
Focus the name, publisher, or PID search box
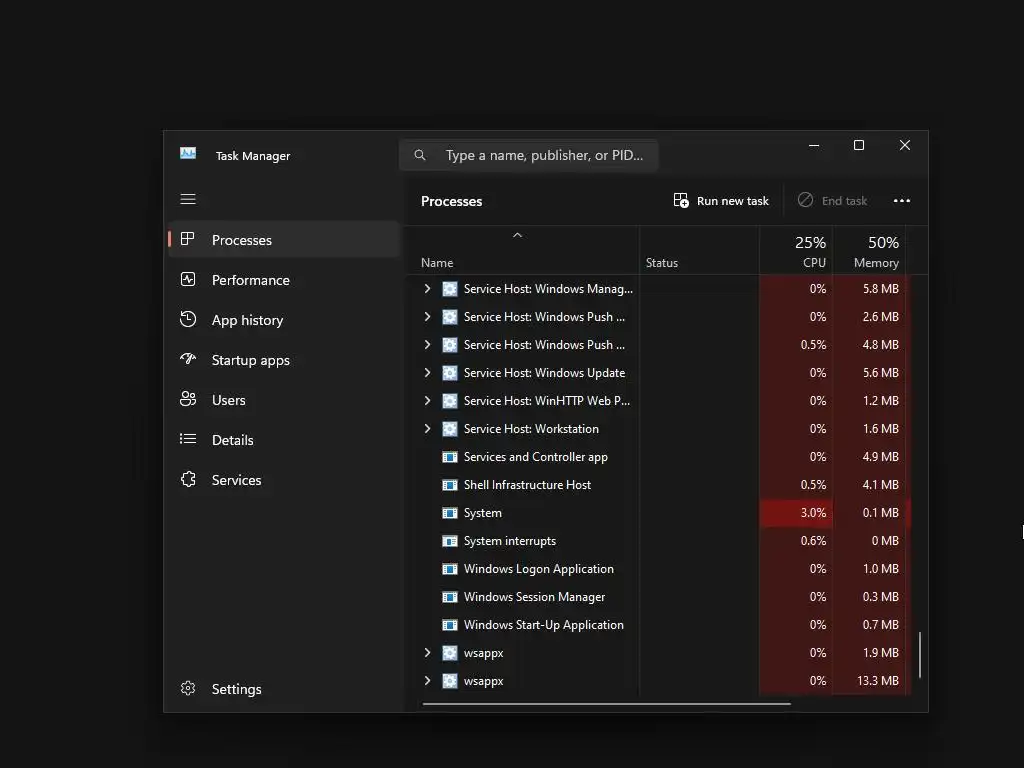pyautogui.click(x=528, y=155)
